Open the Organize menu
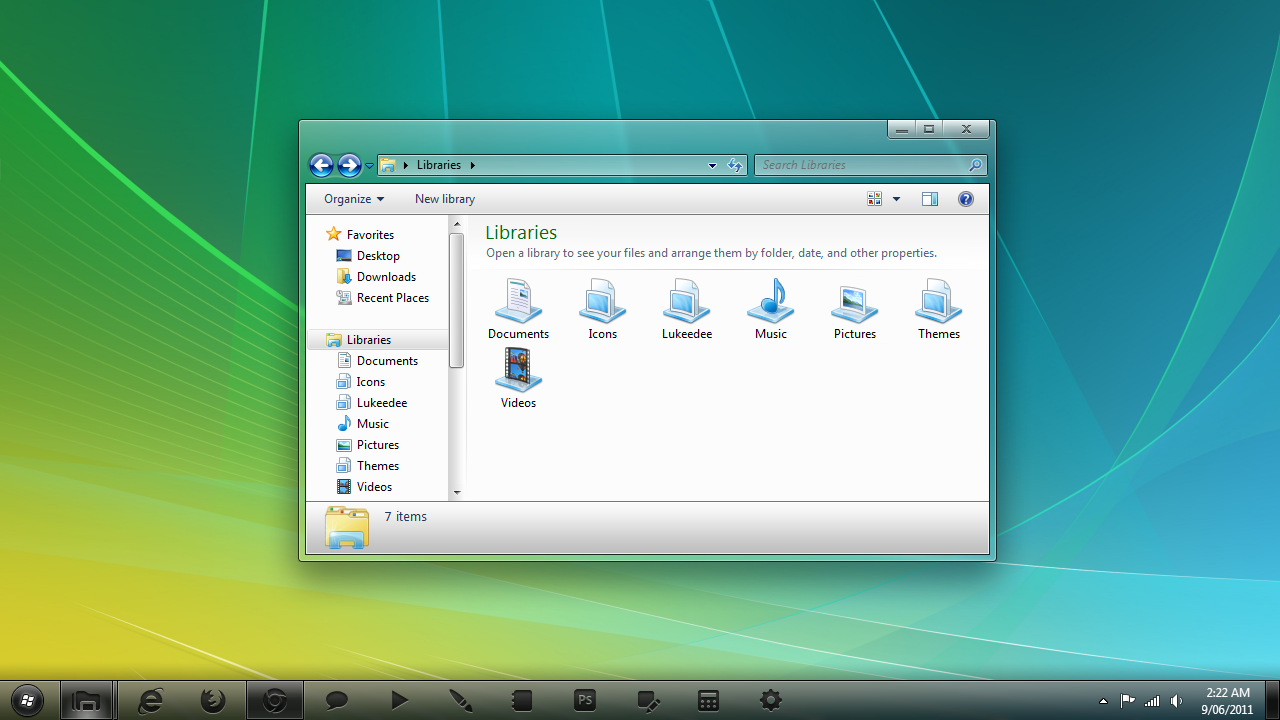Screen dimensions: 1280x720 pyautogui.click(x=354, y=199)
